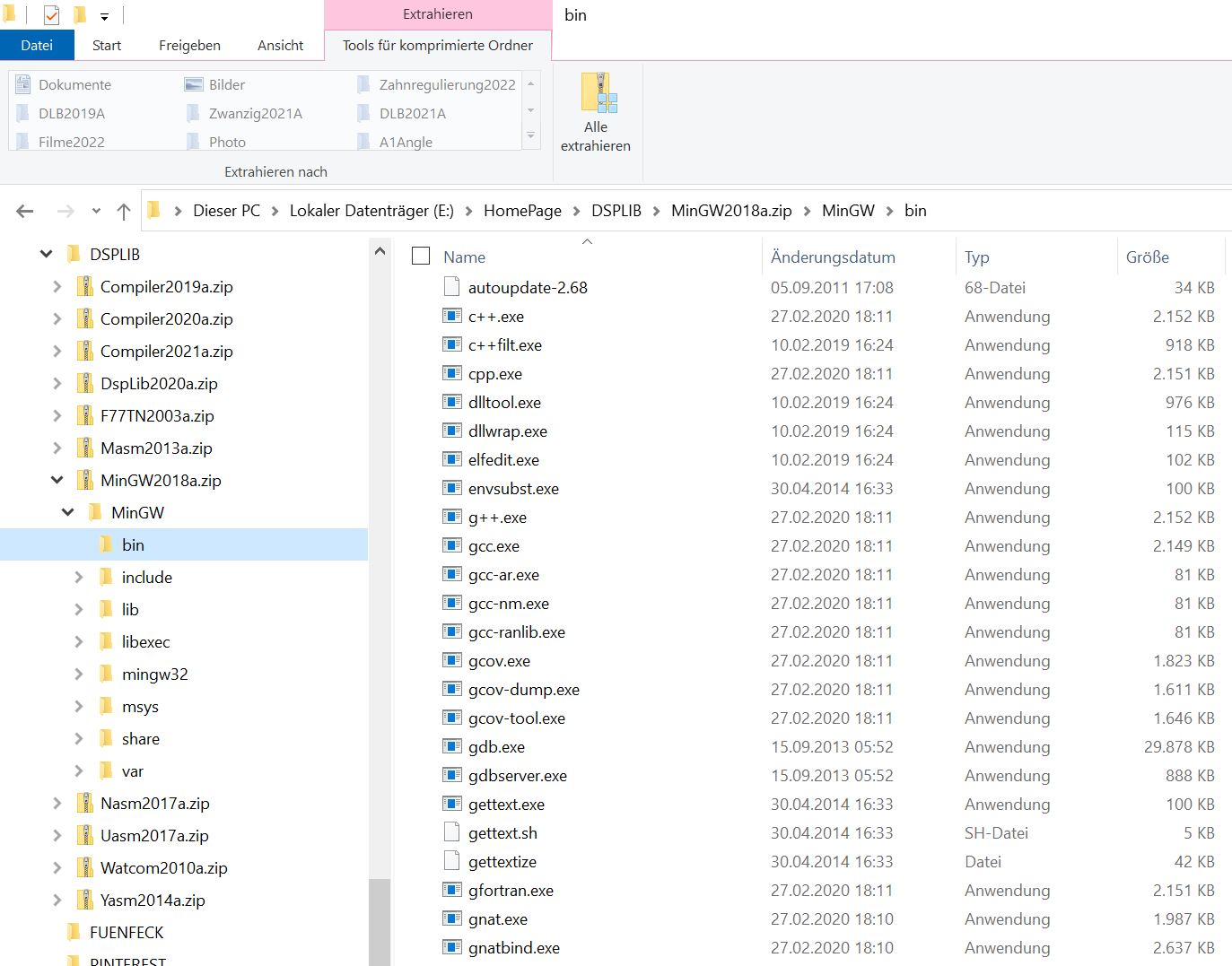Viewport: 1232px width, 966px height.
Task: Navigate to DSPLIB in breadcrumb
Action: 616,211
